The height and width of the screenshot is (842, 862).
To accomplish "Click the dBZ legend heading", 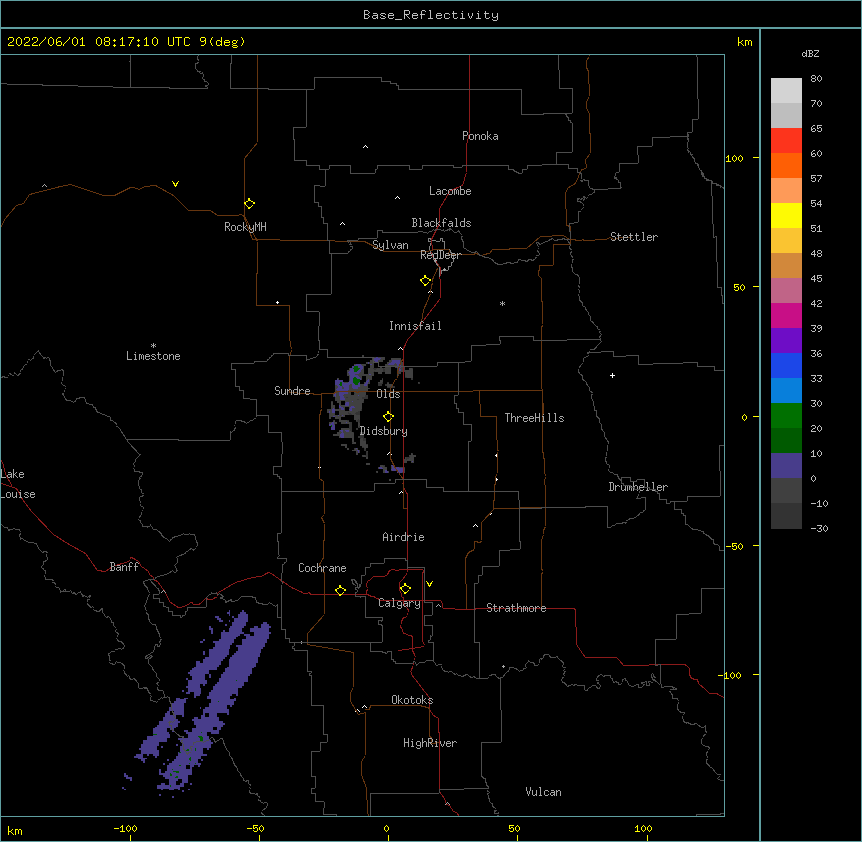I will point(810,54).
